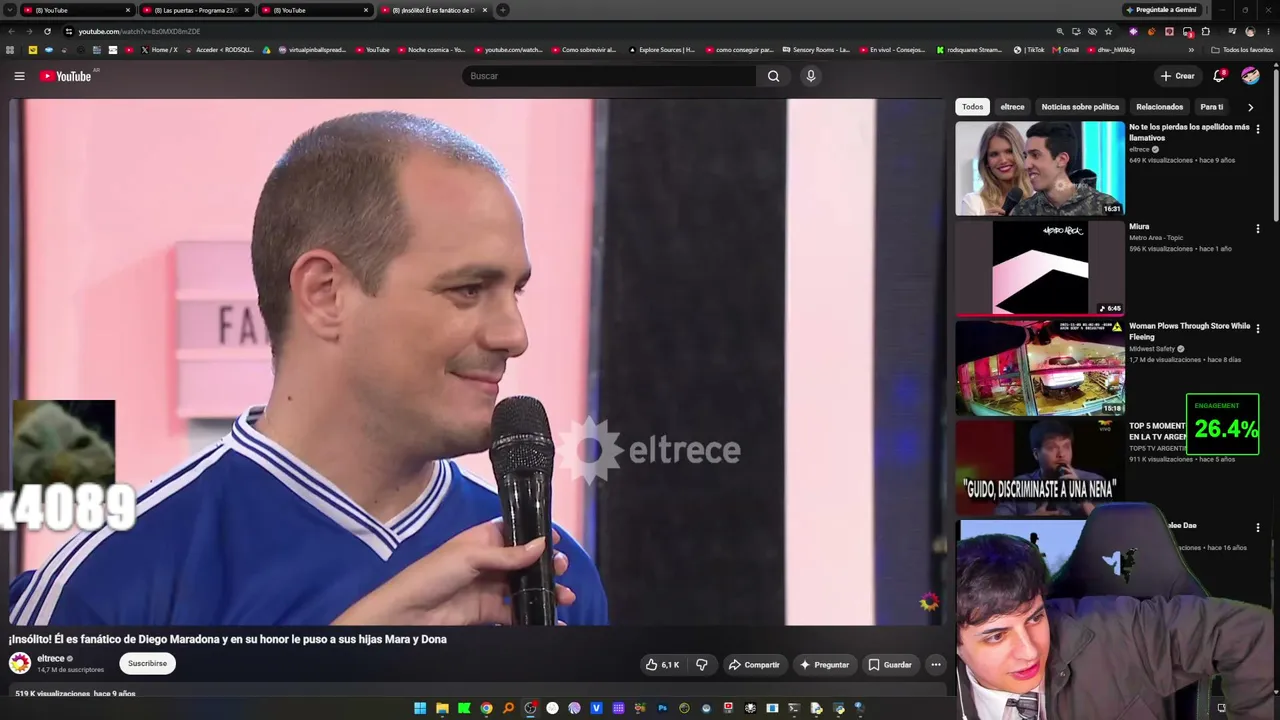Open the Chrome extensions puzzle icon

[x=1205, y=31]
